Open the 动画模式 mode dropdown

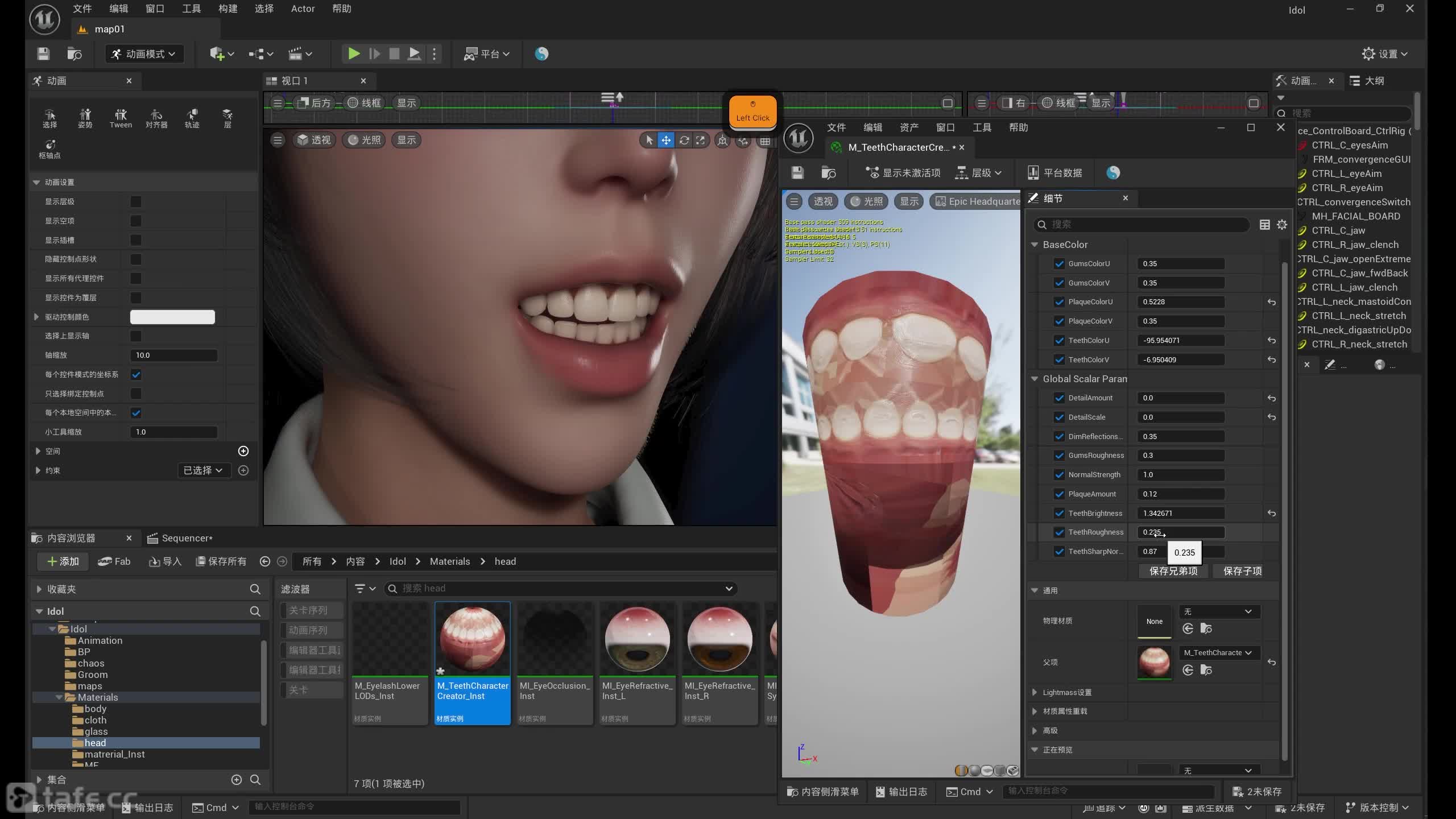pos(144,53)
